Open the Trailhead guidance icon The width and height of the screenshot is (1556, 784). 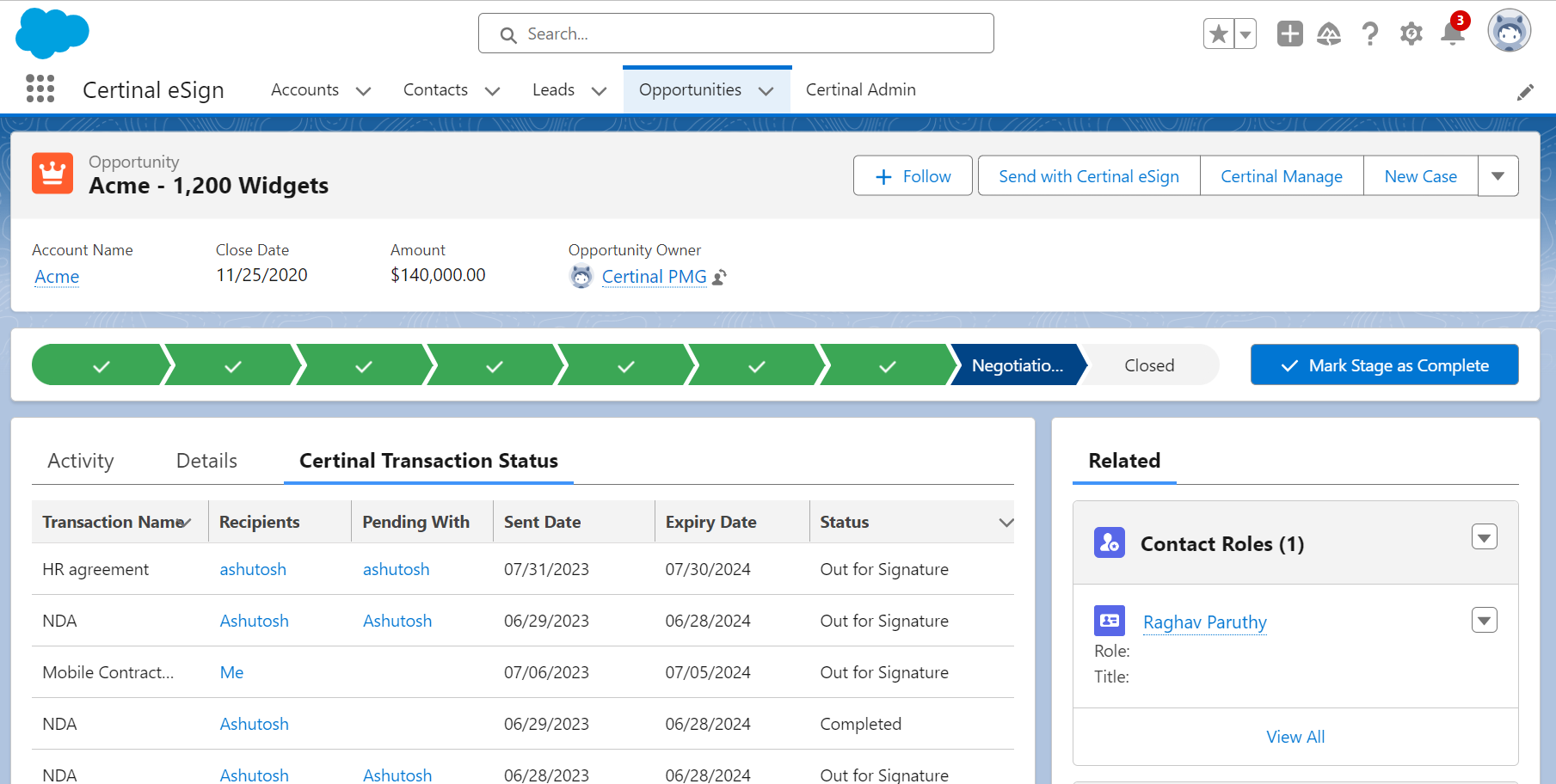point(1329,34)
